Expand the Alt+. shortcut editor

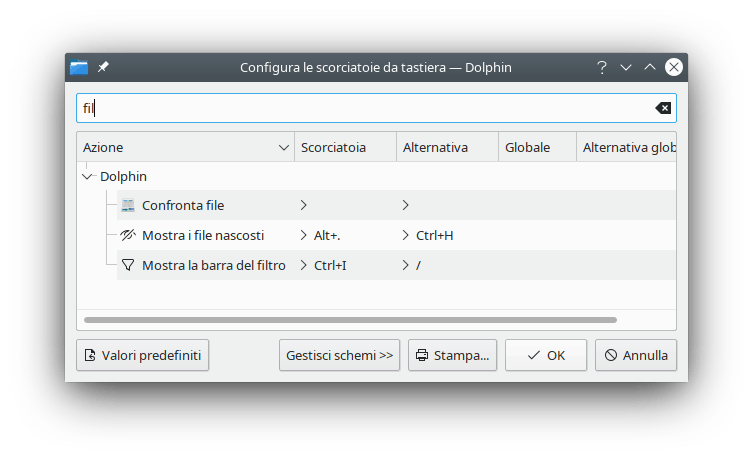click(303, 235)
